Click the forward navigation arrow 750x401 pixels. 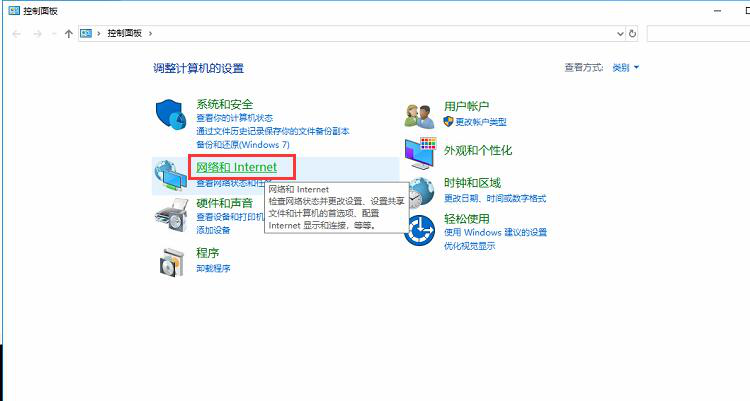[37, 33]
